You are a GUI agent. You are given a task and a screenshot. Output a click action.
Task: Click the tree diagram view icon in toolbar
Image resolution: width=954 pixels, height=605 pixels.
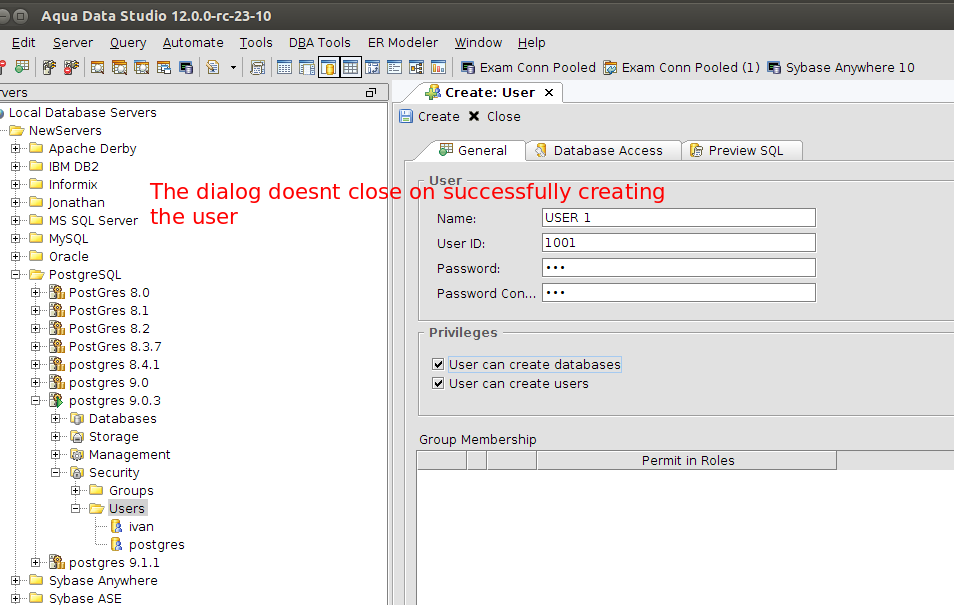(416, 67)
